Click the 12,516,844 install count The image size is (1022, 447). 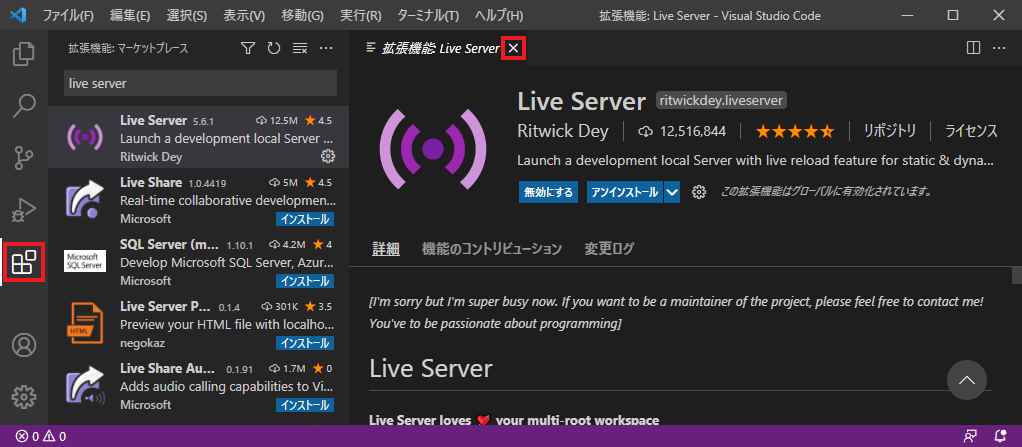(682, 132)
